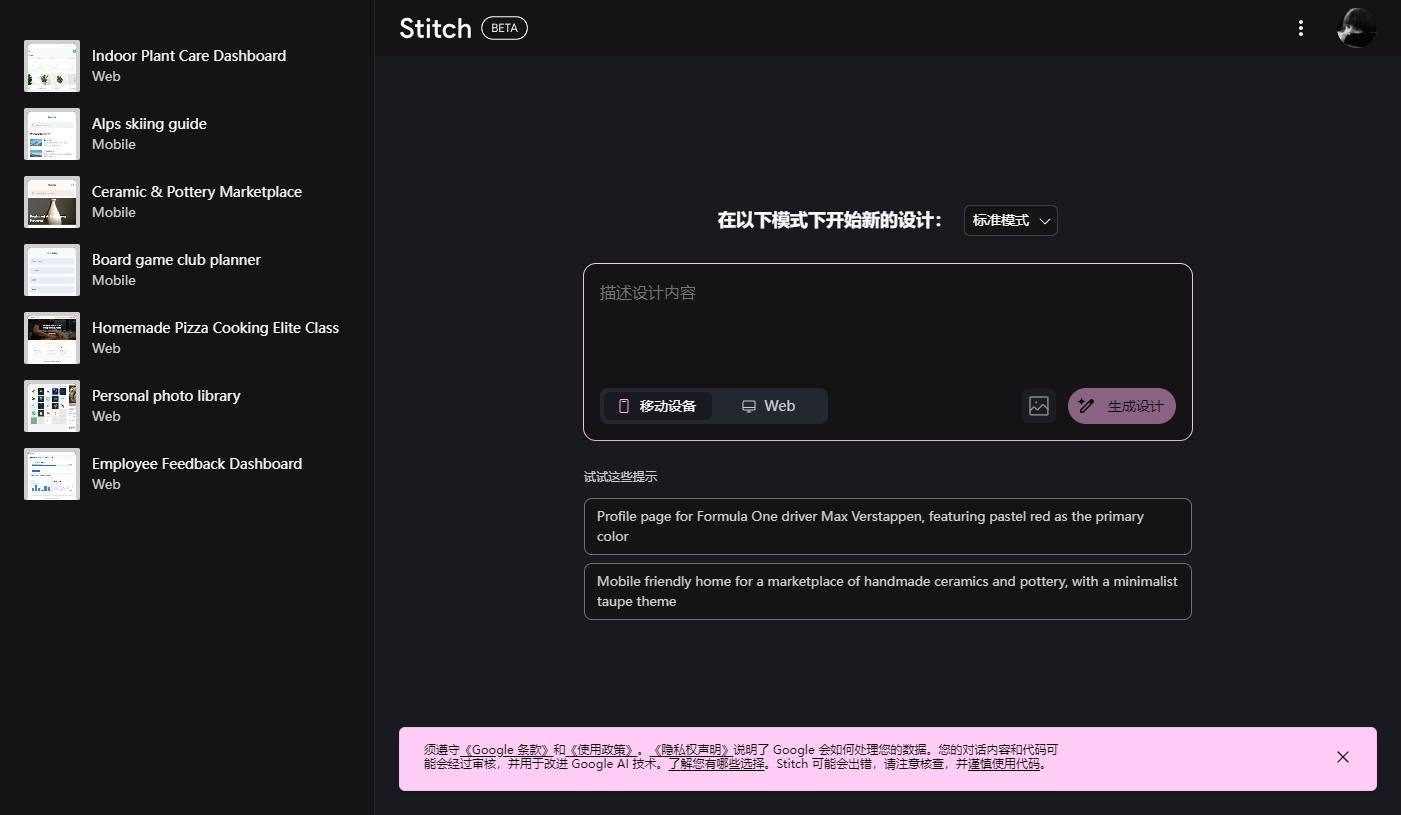The height and width of the screenshot is (815, 1401).
Task: Open the 标准模式 mode dropdown
Action: [x=1010, y=220]
